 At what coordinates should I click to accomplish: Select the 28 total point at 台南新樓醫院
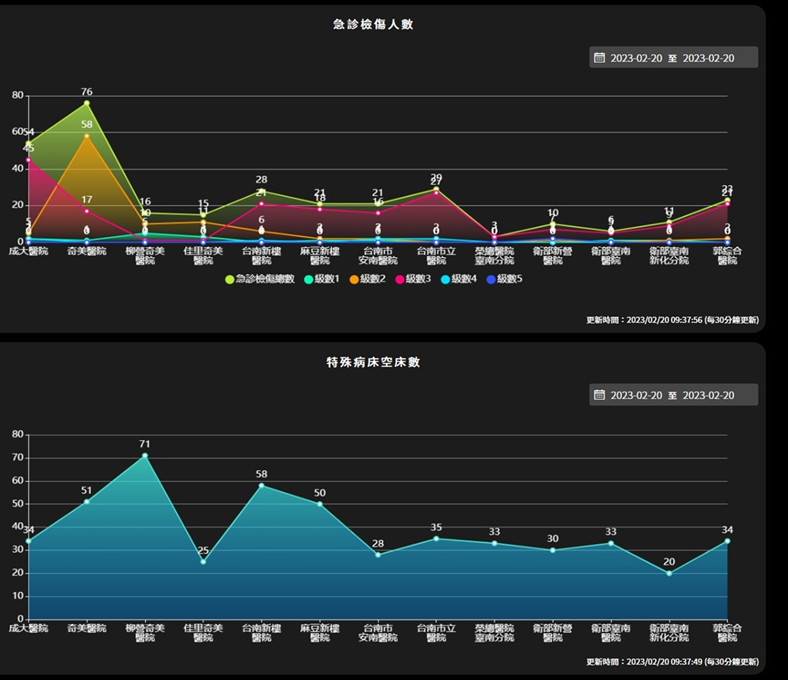pos(261,191)
